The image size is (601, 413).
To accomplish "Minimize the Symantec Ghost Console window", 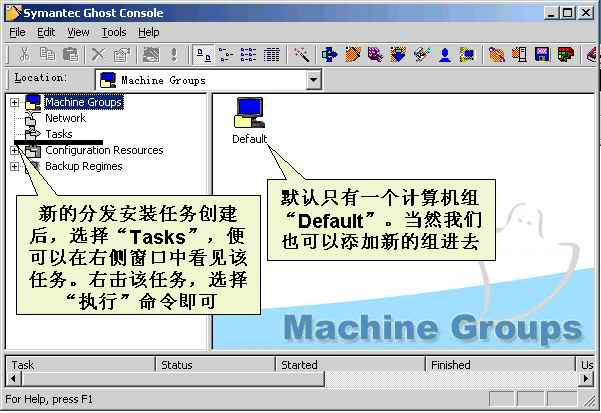I will click(551, 13).
